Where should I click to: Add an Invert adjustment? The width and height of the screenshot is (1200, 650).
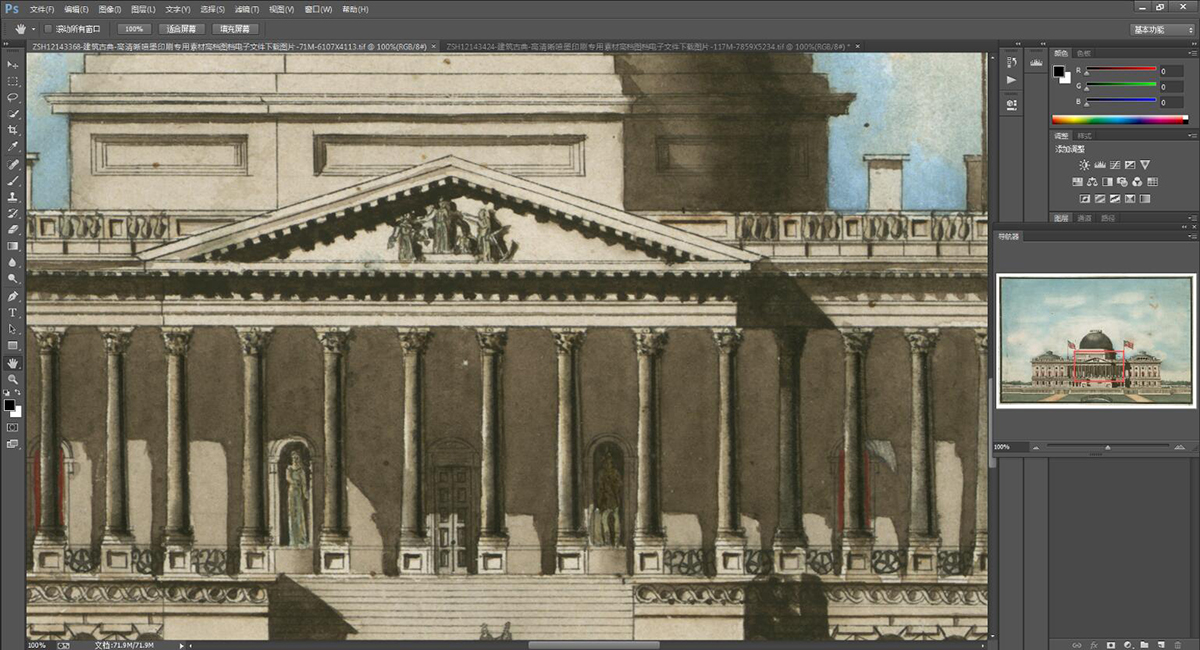[x=1084, y=199]
